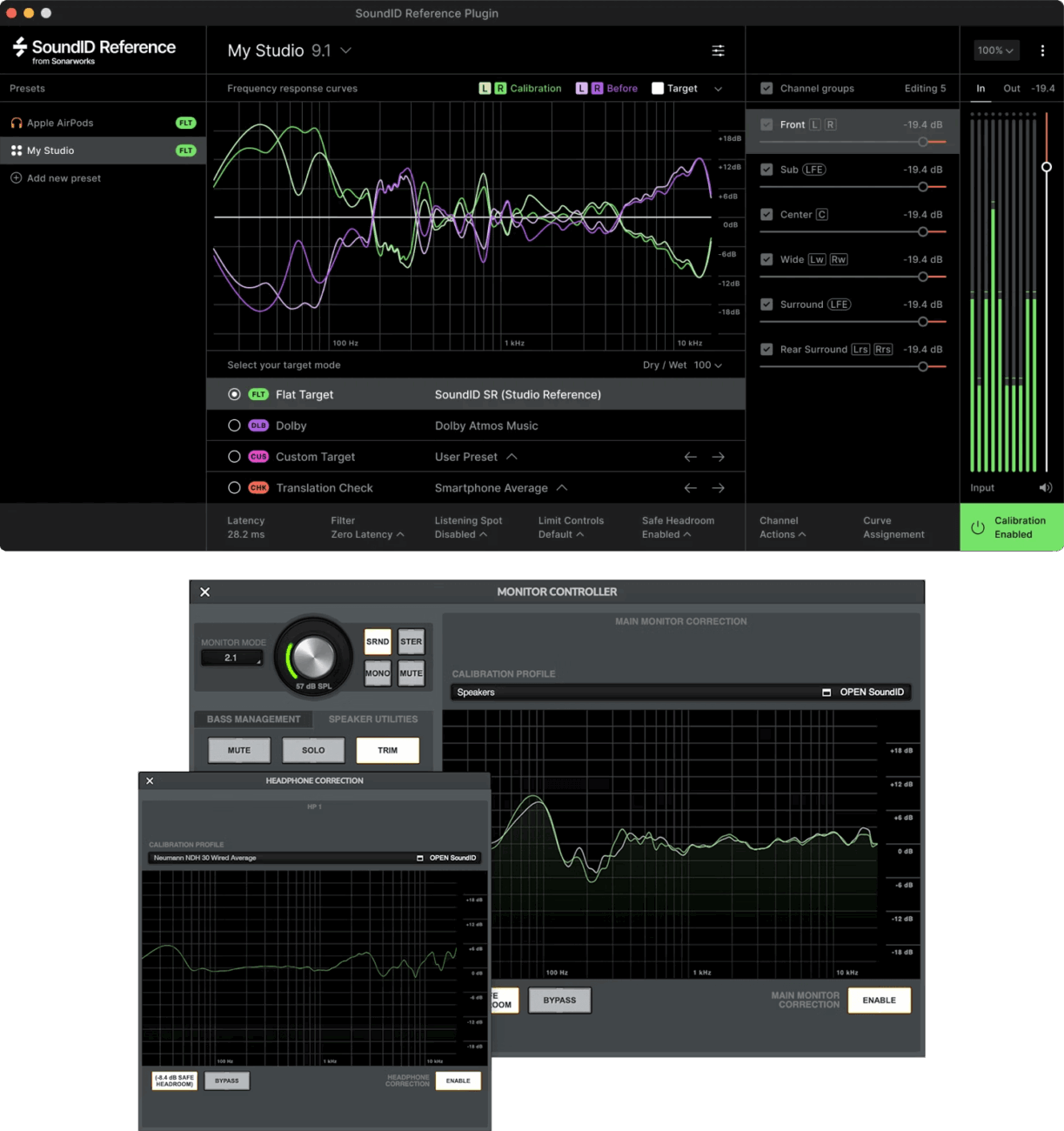Click OPEN SoundID window icon in Headphone Correction
The width and height of the screenshot is (1064, 1131).
click(420, 858)
